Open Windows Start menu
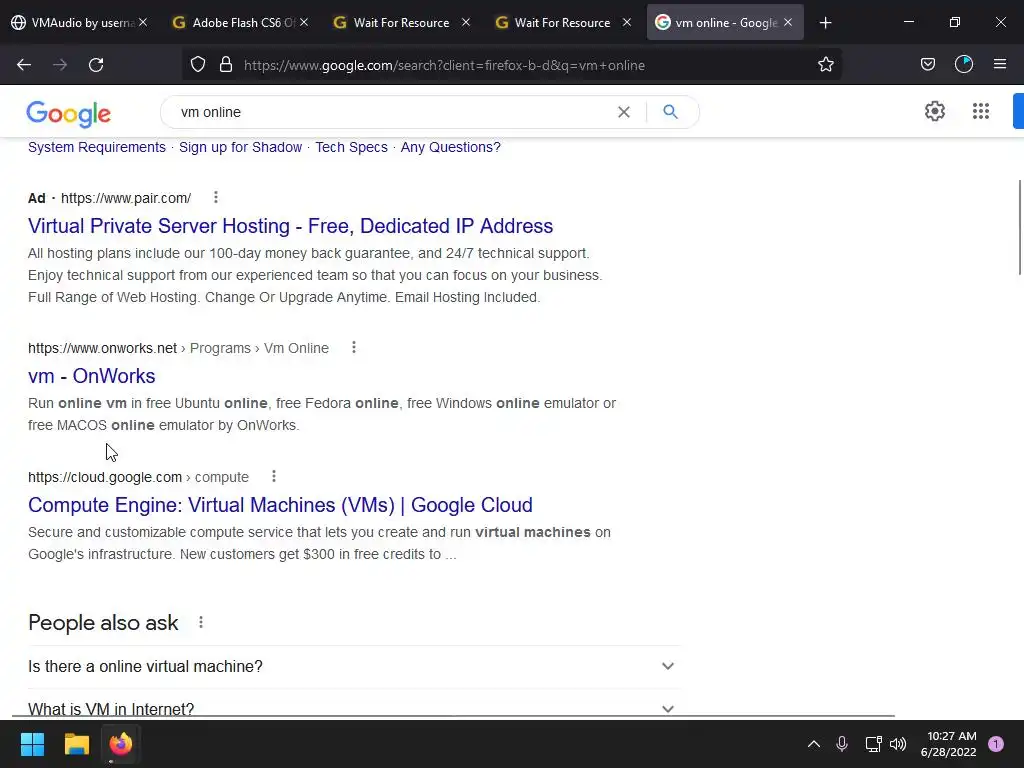Viewport: 1024px width, 768px height. [32, 744]
